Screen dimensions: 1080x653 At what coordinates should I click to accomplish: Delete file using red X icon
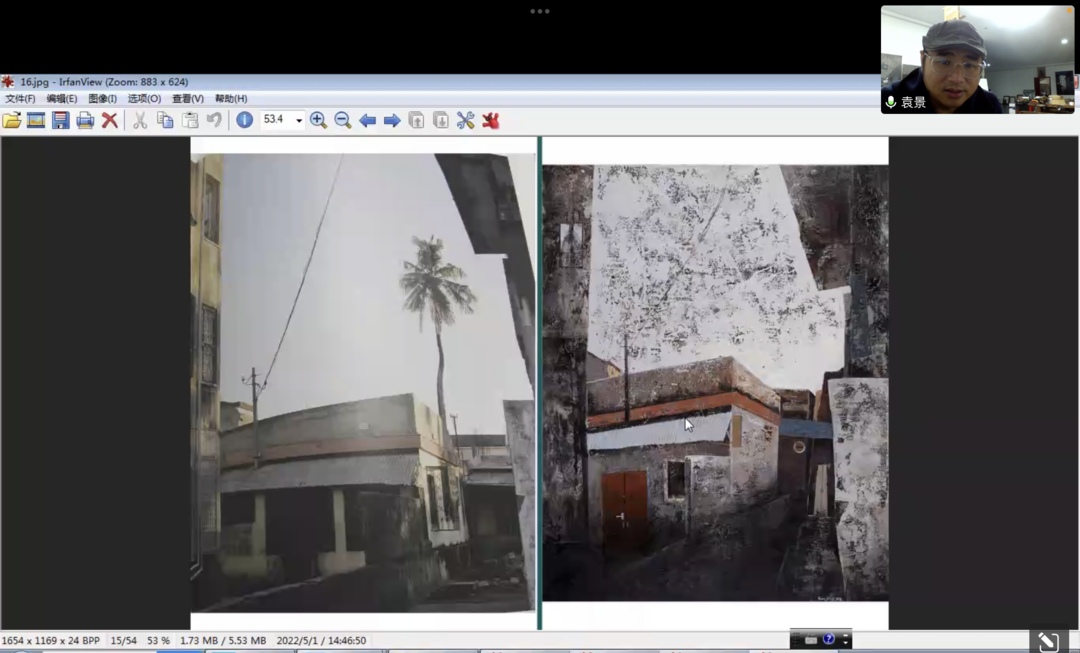(x=110, y=120)
